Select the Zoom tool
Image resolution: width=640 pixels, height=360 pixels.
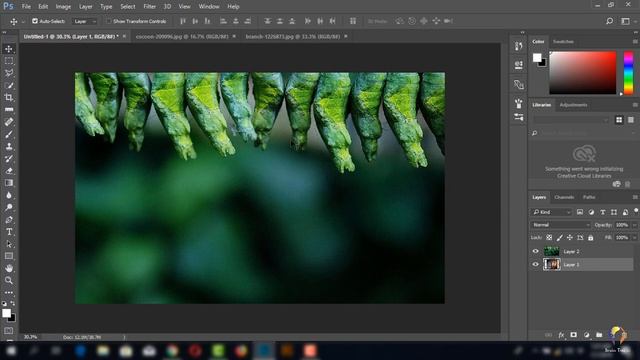pyautogui.click(x=9, y=280)
